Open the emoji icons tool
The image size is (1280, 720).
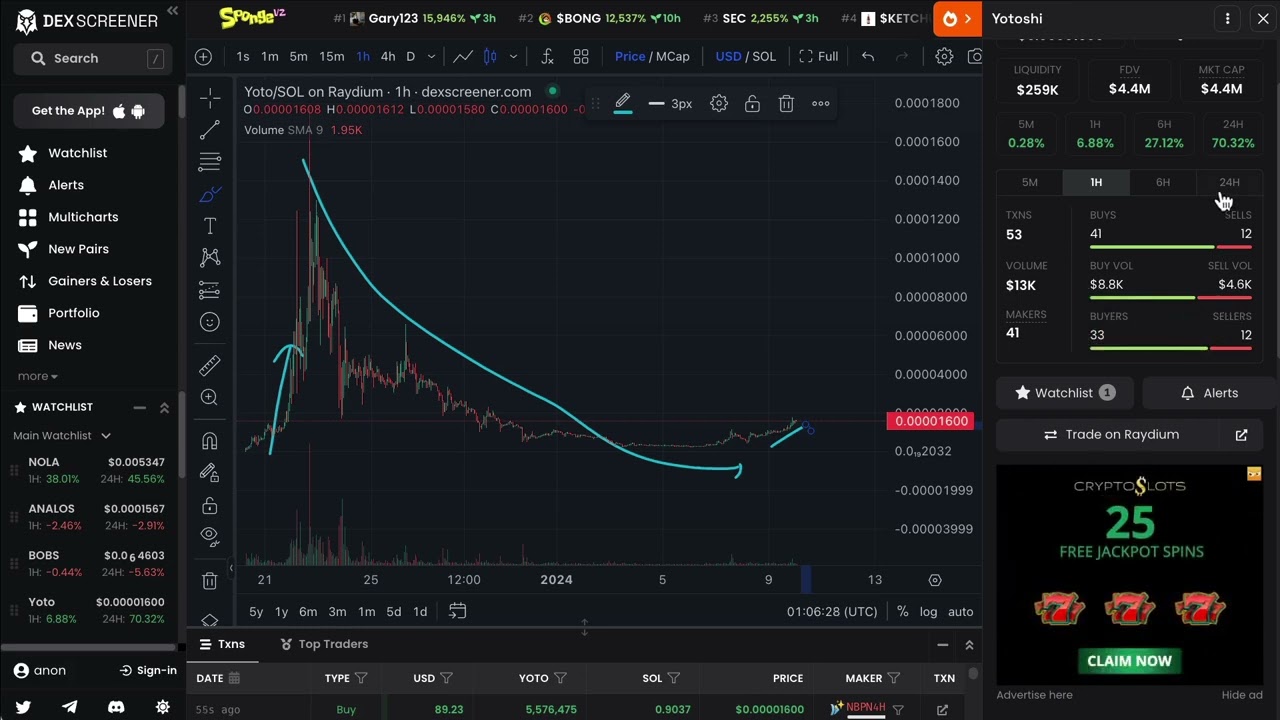point(210,322)
